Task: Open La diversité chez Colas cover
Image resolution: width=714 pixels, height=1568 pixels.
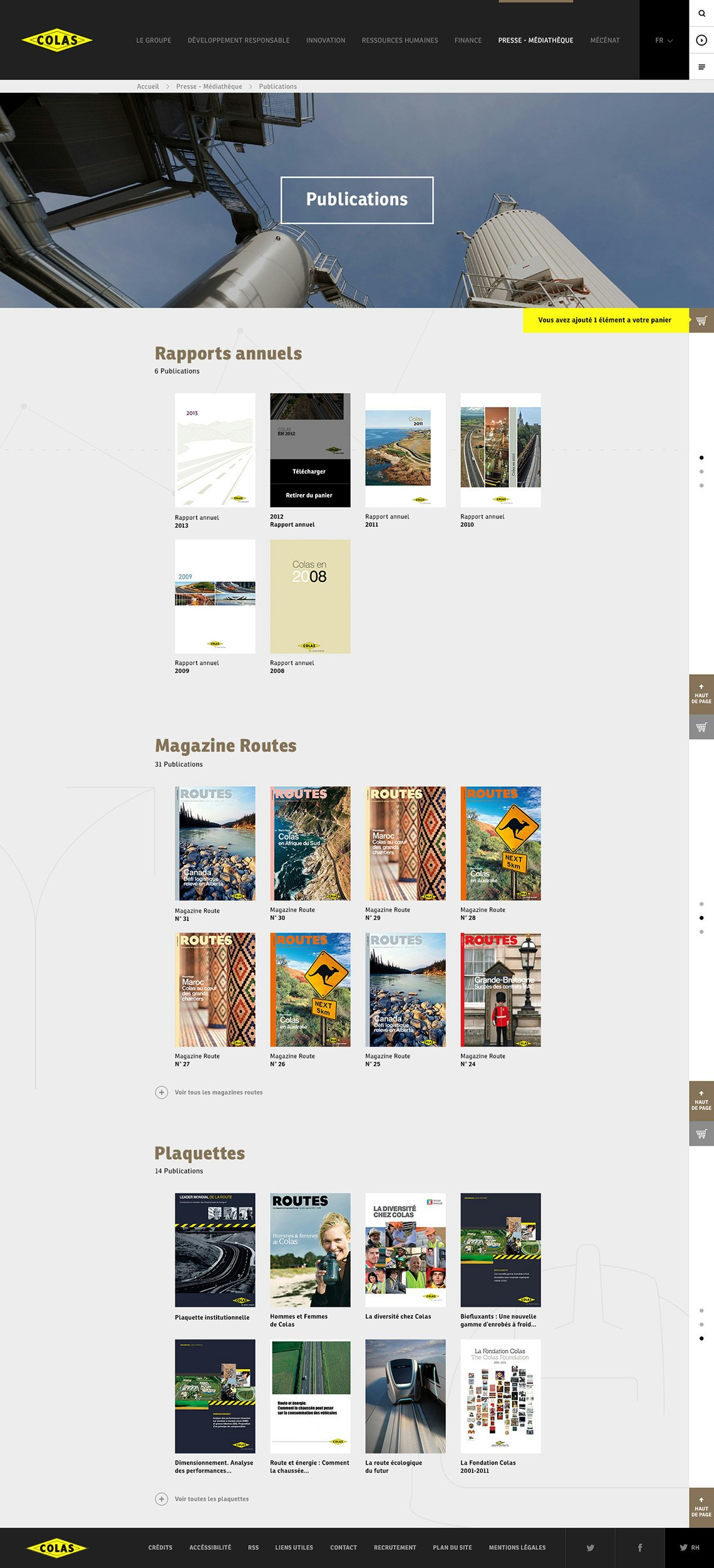Action: pos(405,1250)
